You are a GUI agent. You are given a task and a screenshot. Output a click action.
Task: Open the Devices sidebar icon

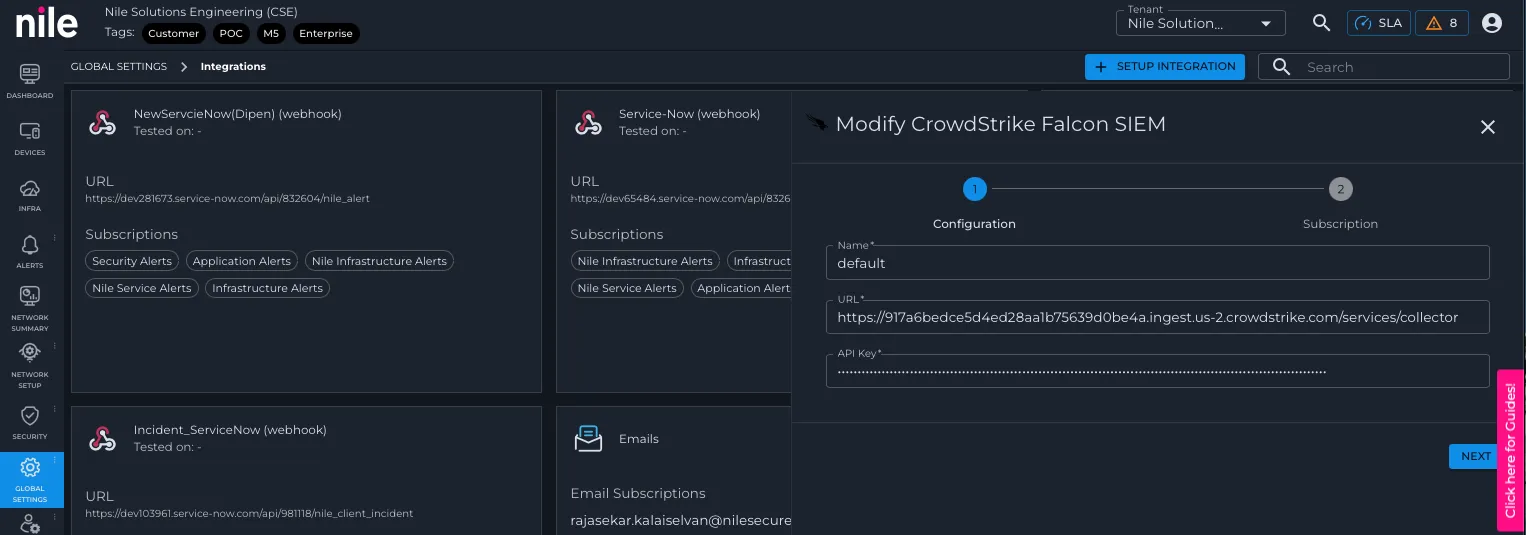pyautogui.click(x=30, y=138)
